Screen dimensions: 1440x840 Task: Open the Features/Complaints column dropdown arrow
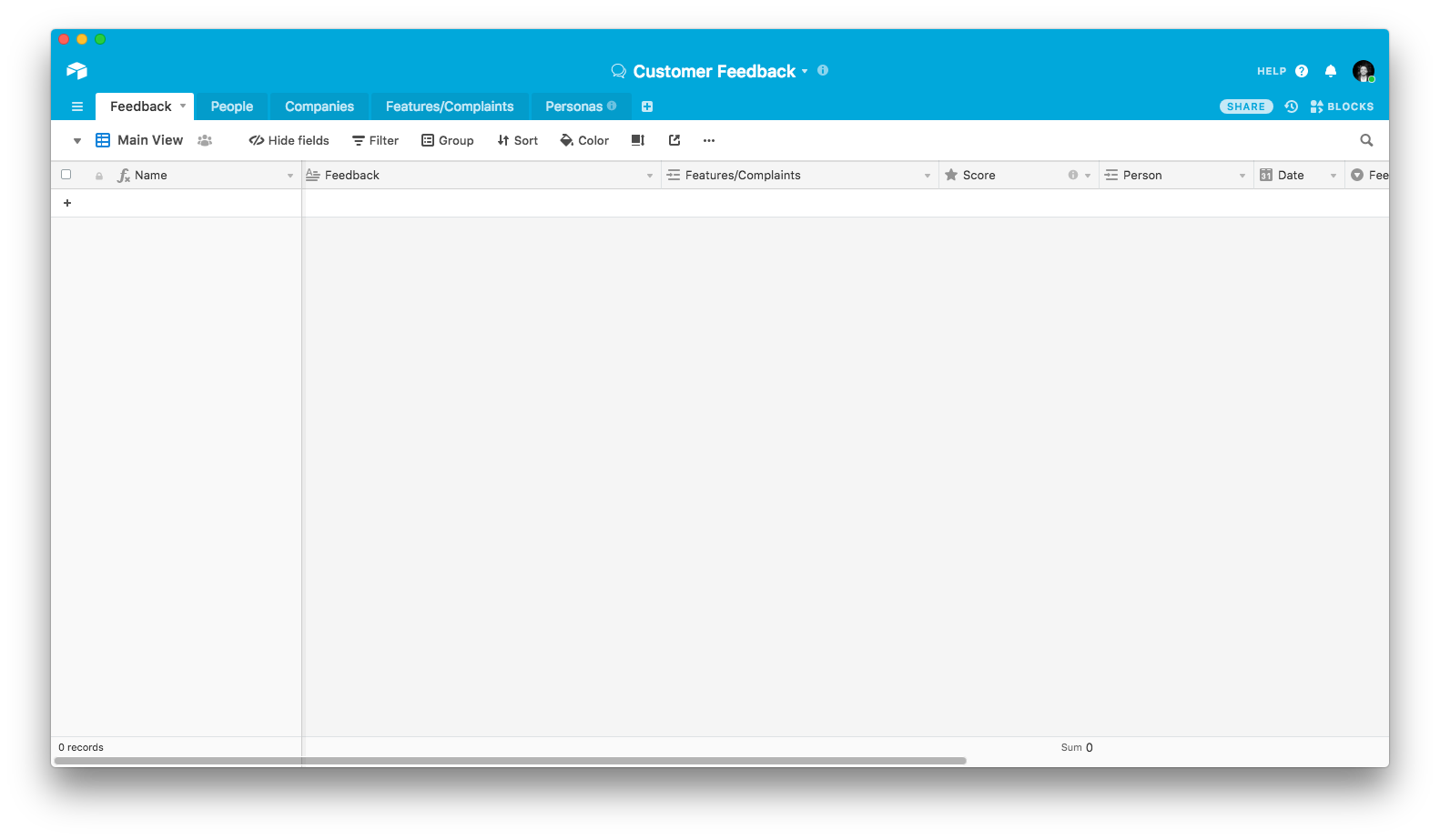[x=928, y=176]
